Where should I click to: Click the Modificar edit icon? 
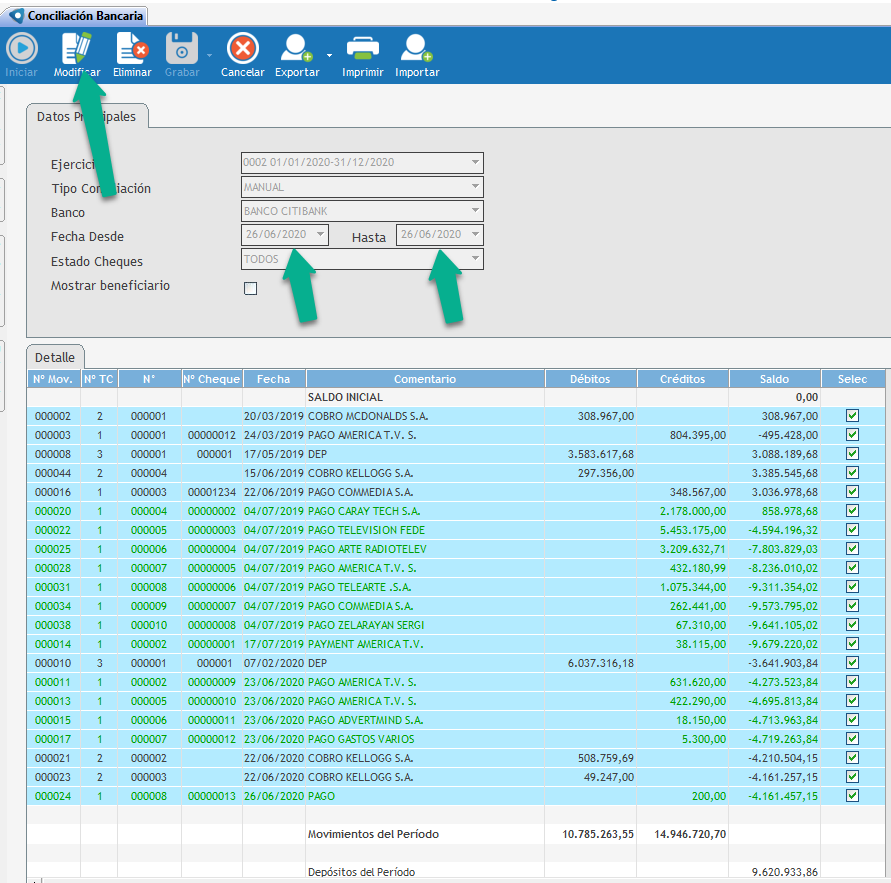tap(77, 49)
